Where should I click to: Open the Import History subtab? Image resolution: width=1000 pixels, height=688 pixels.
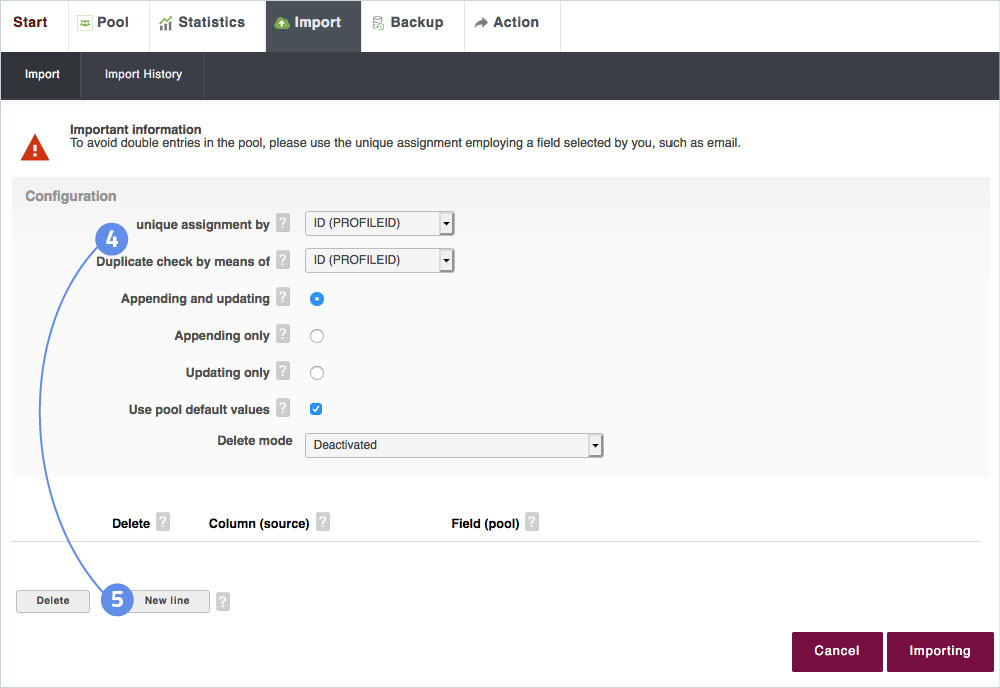[x=143, y=75]
